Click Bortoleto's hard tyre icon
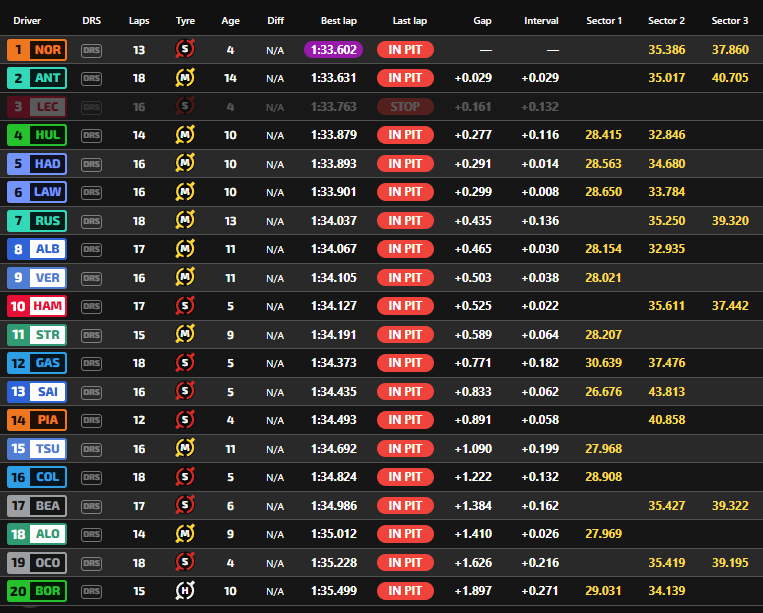The width and height of the screenshot is (763, 613). [185, 591]
